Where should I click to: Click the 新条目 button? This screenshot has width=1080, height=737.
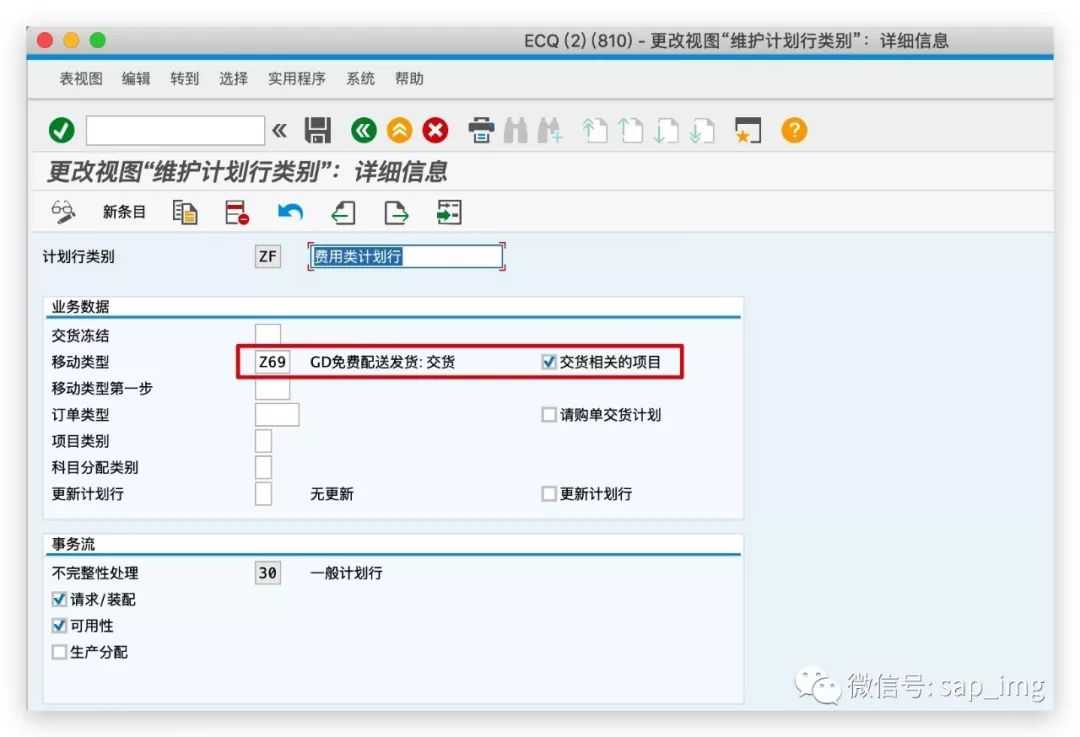[x=124, y=212]
